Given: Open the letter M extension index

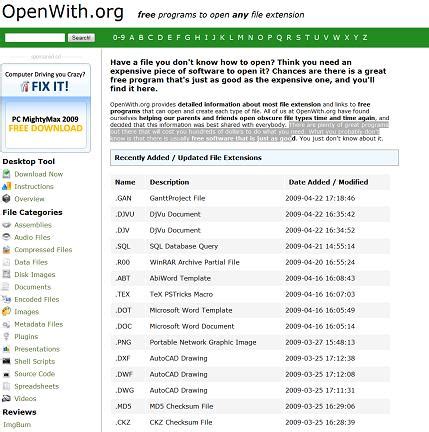Looking at the screenshot, I should (x=240, y=37).
